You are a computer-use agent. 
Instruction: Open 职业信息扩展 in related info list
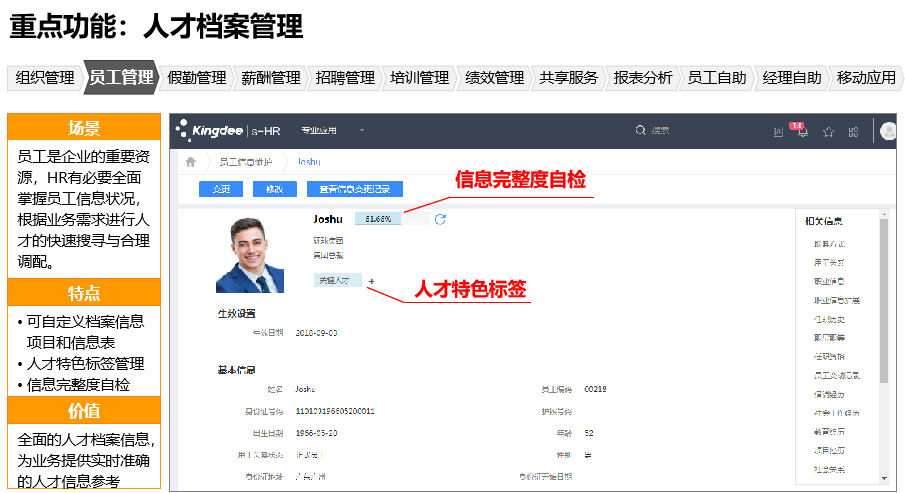coord(837,301)
